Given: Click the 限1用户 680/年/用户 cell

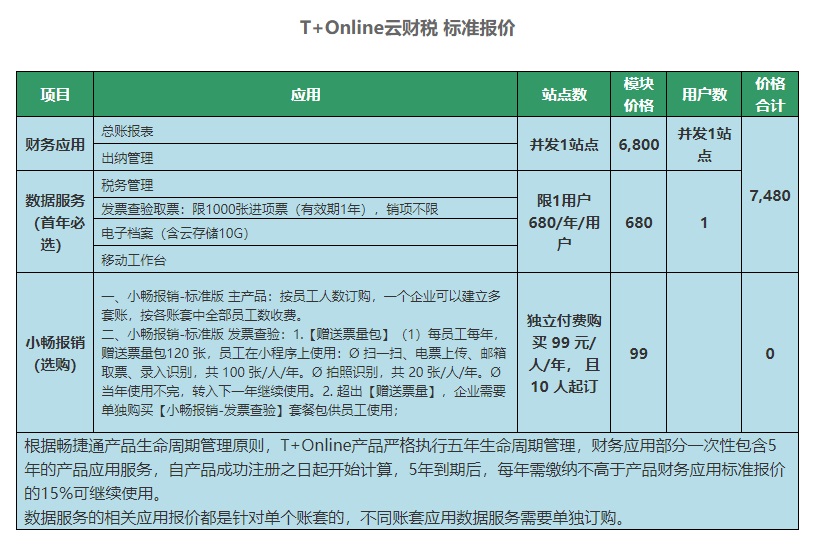Looking at the screenshot, I should click(564, 222).
